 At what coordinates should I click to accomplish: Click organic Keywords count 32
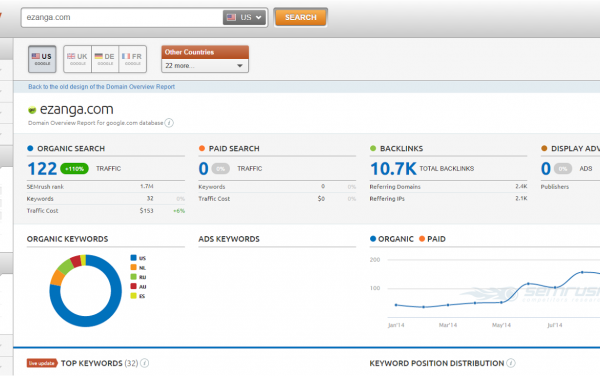(150, 199)
